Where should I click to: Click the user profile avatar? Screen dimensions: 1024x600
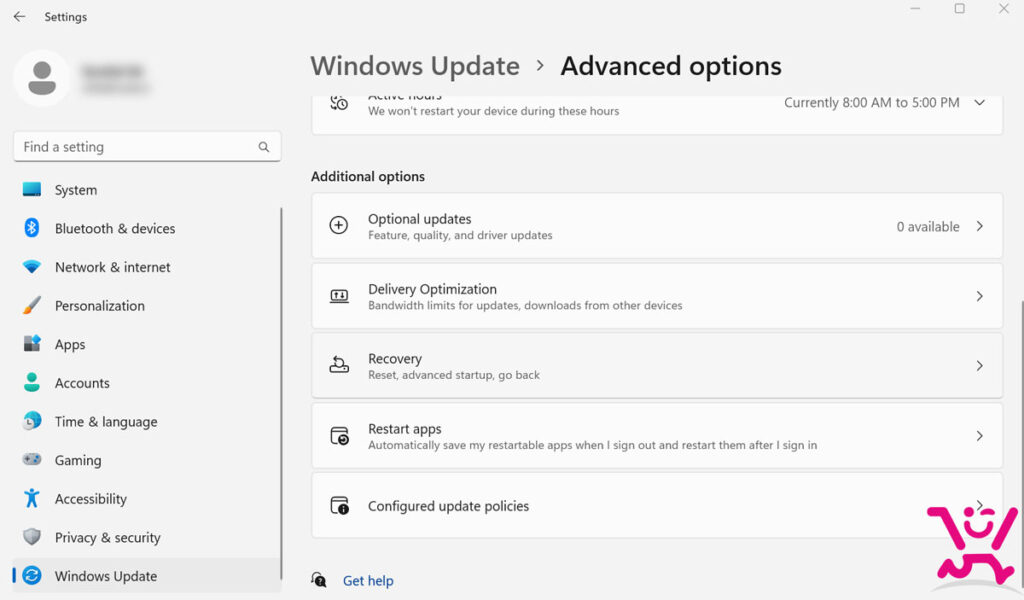tap(42, 78)
